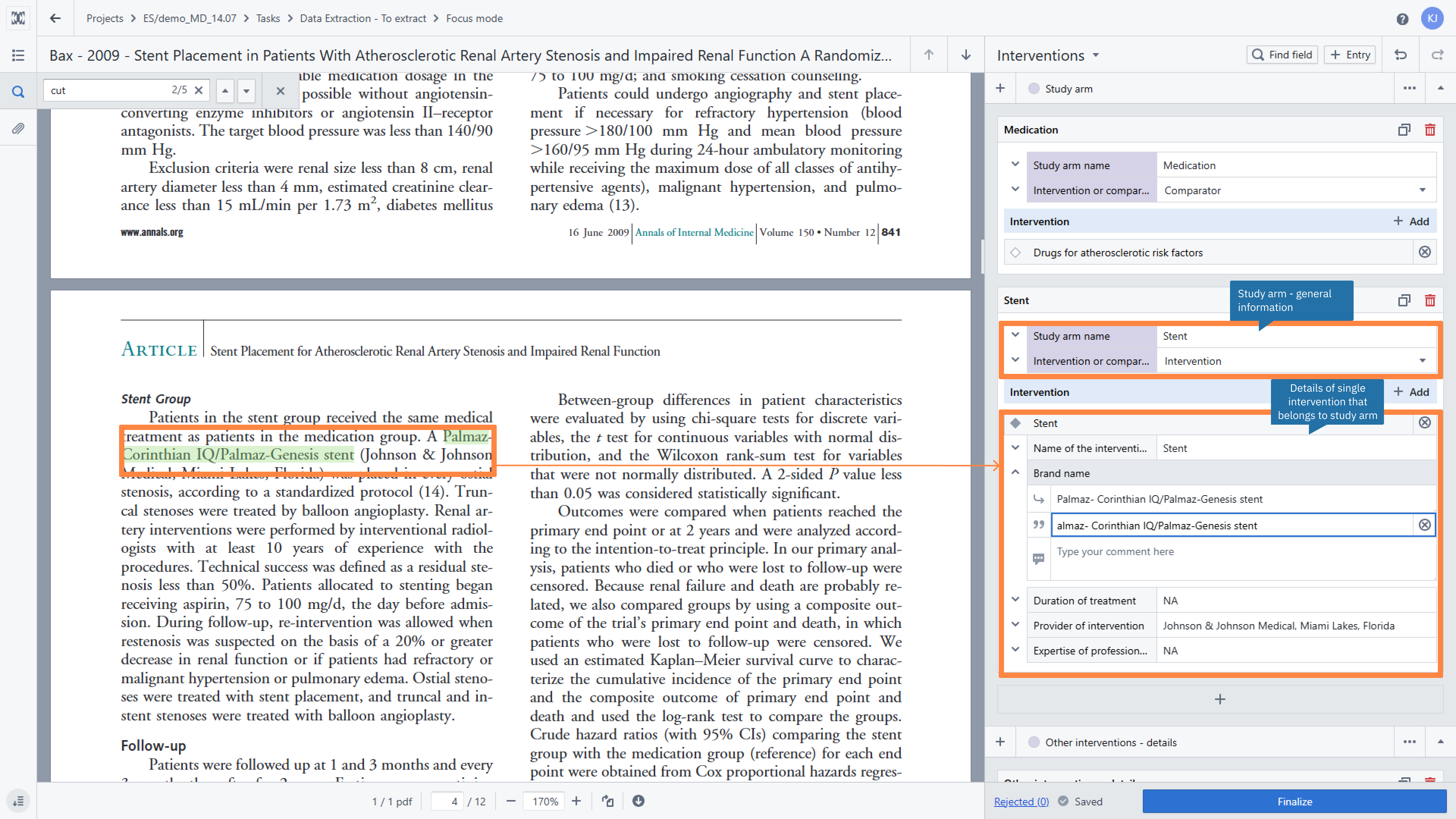Click the add row plus below Stent
This screenshot has width=1456, height=819.
coord(1220,700)
